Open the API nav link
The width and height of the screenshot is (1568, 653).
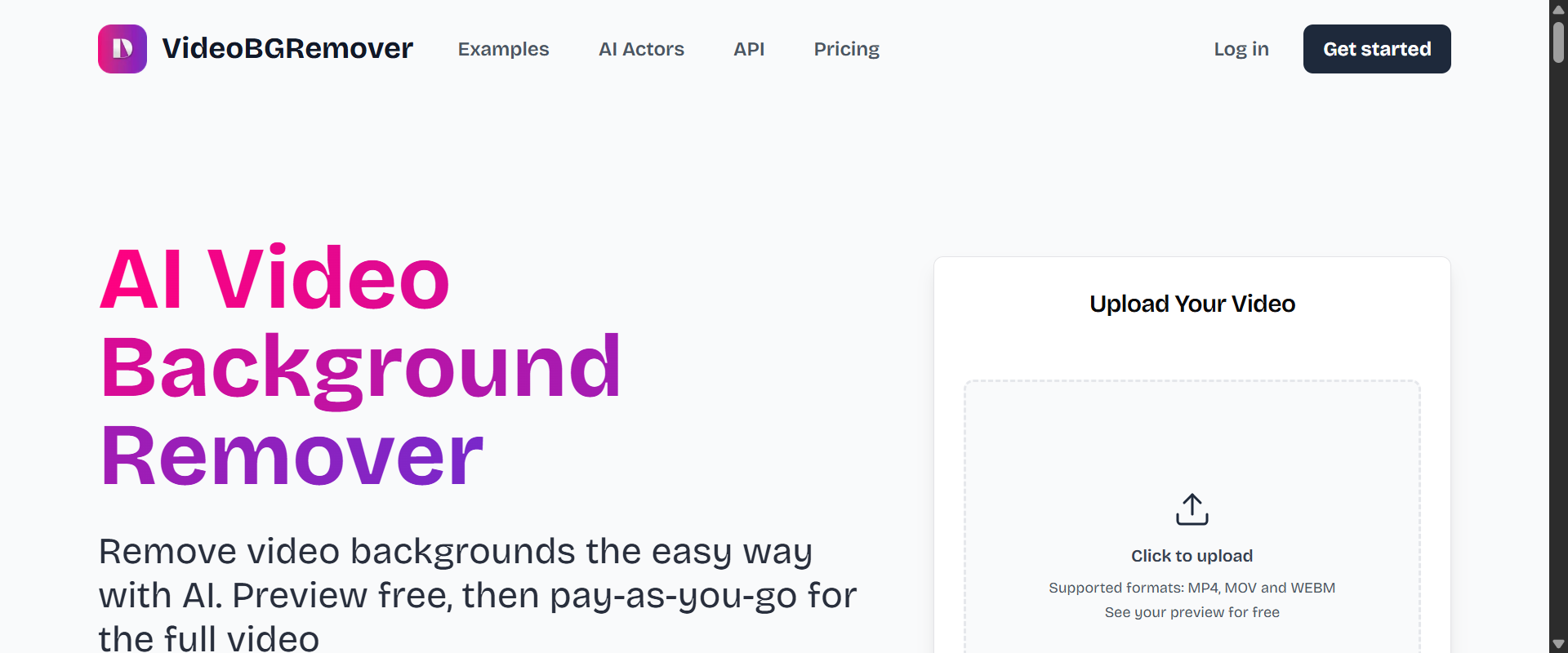click(x=749, y=49)
